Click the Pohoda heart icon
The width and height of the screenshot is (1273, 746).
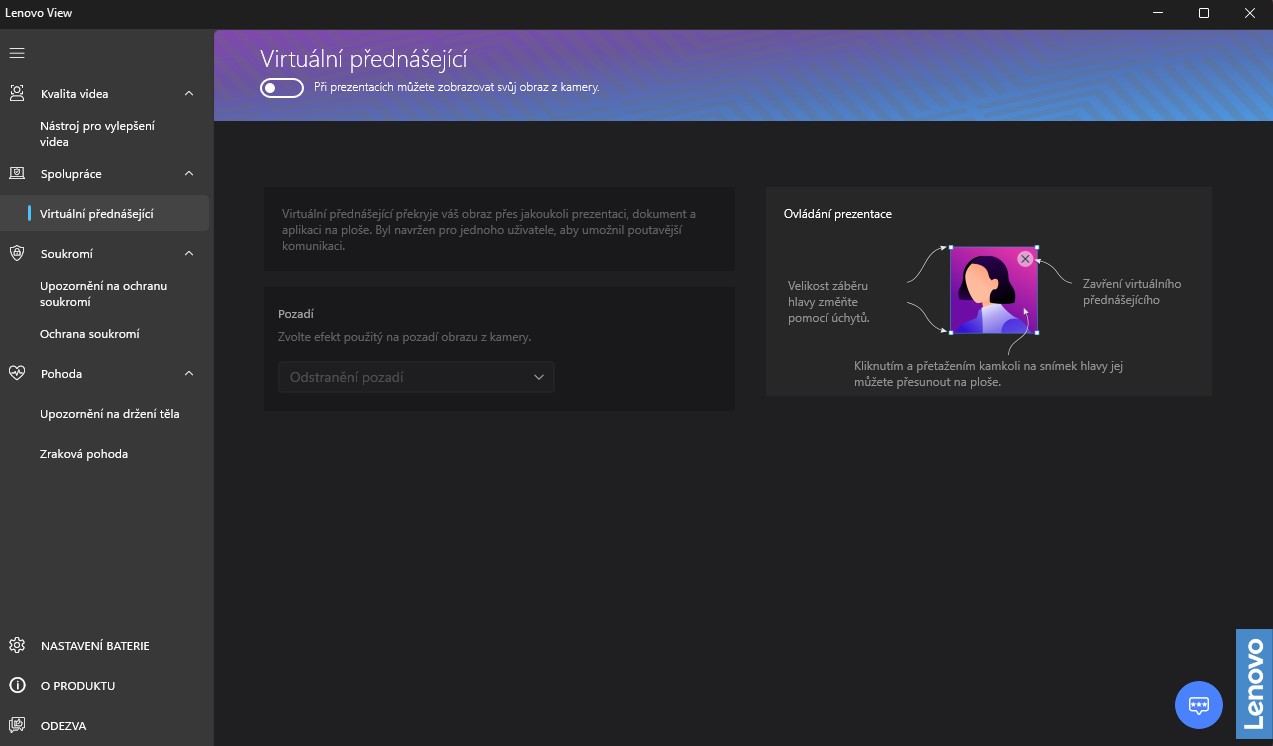pyautogui.click(x=17, y=373)
